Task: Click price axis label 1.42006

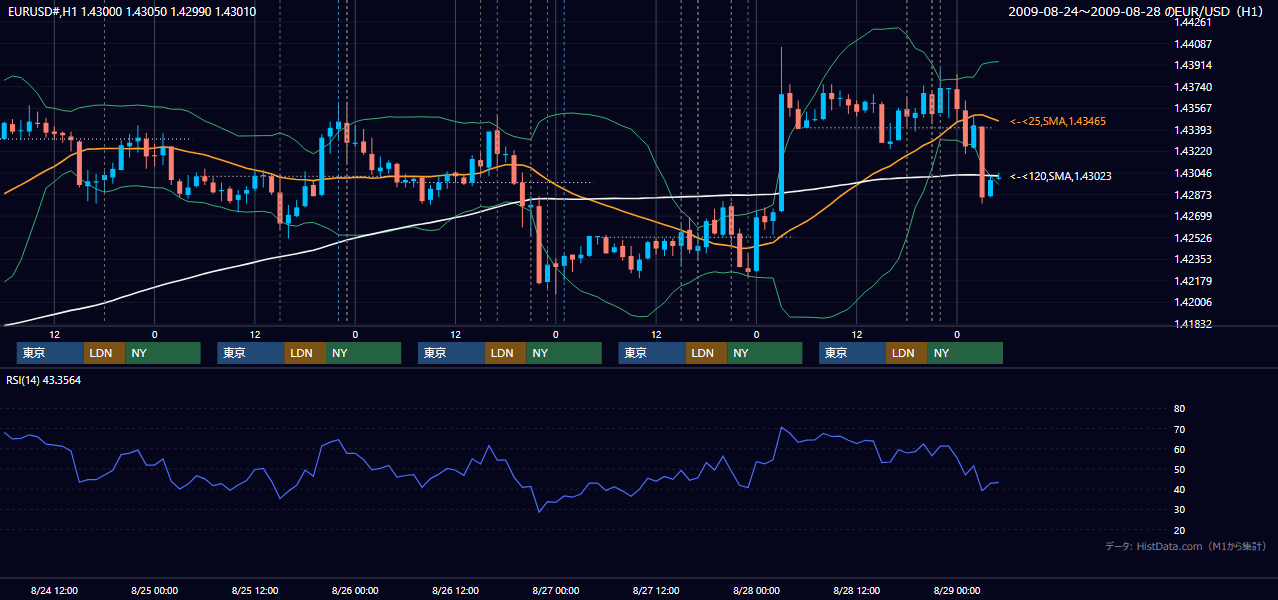Action: point(1193,302)
